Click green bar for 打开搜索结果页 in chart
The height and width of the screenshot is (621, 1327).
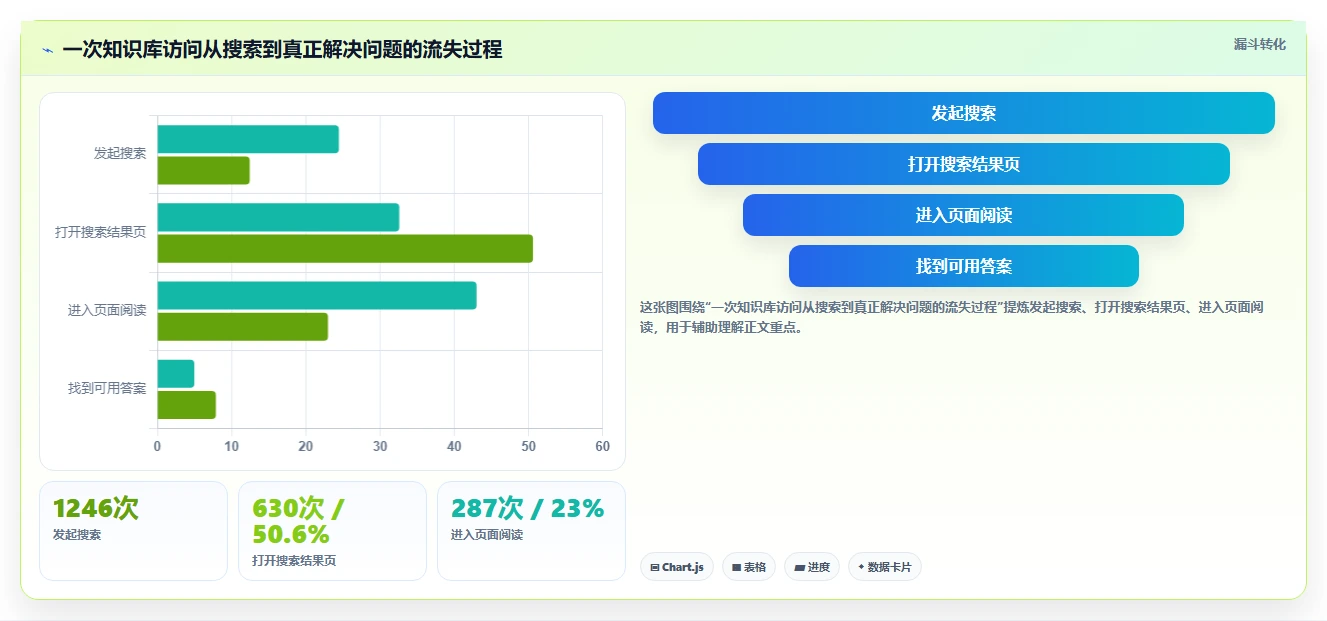pyautogui.click(x=345, y=249)
